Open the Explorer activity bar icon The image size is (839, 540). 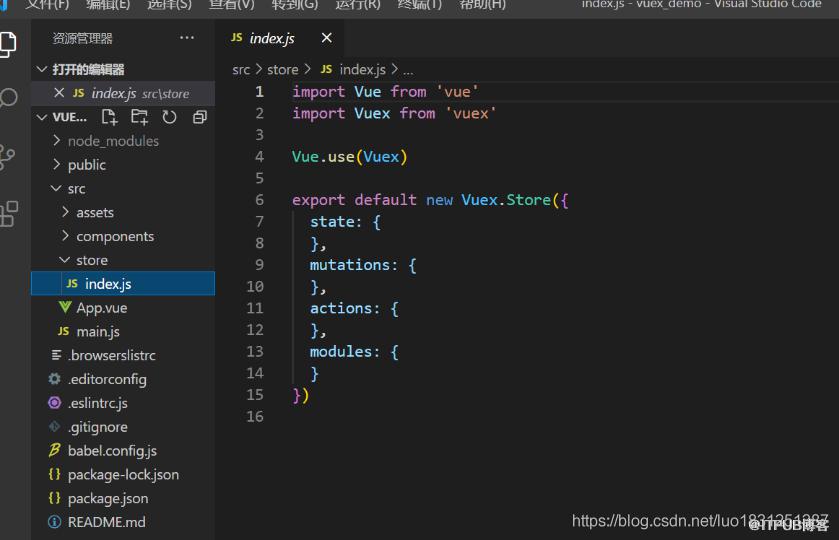[7, 44]
